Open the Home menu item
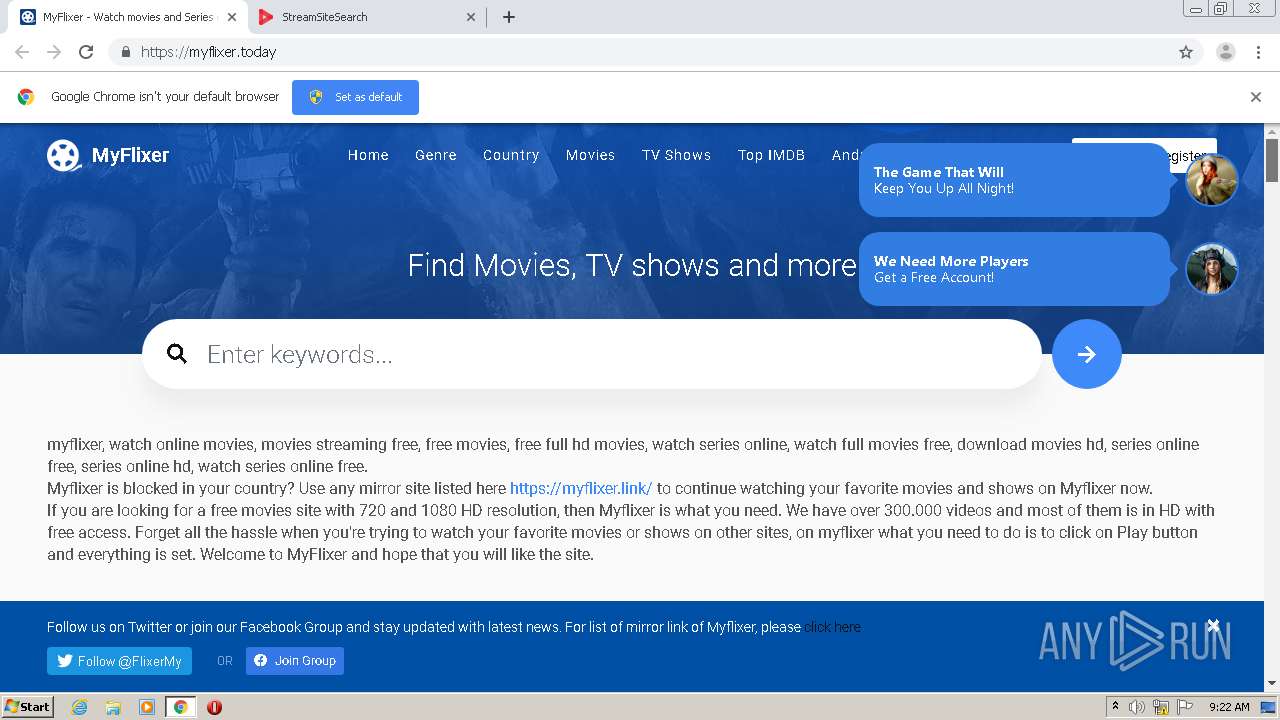The image size is (1280, 720). (x=368, y=155)
